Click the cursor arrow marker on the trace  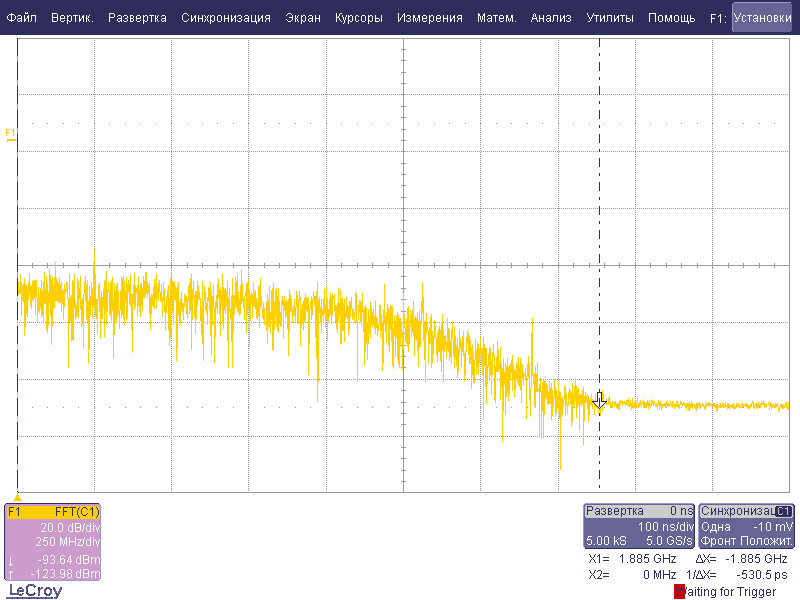599,401
